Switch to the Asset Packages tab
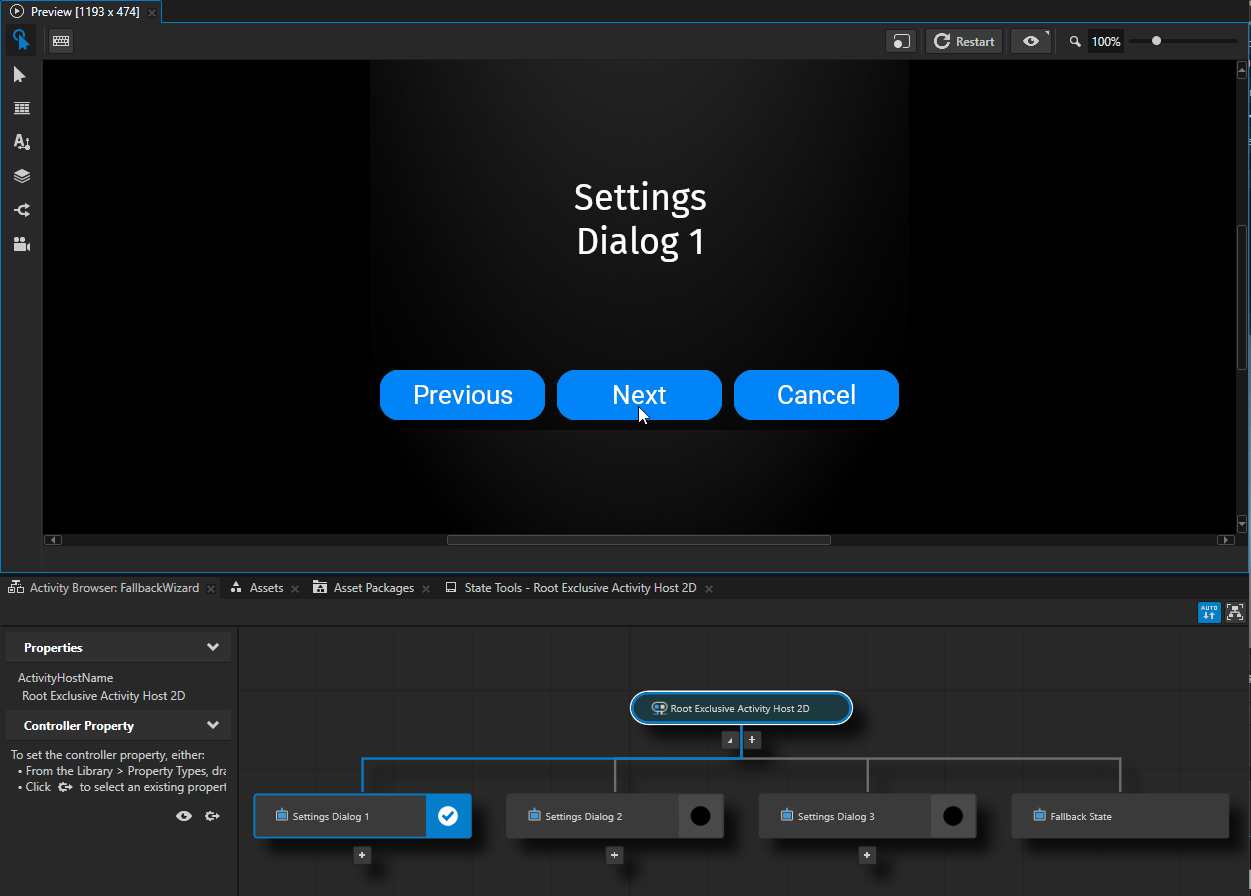Image resolution: width=1251 pixels, height=896 pixels. pyautogui.click(x=373, y=588)
